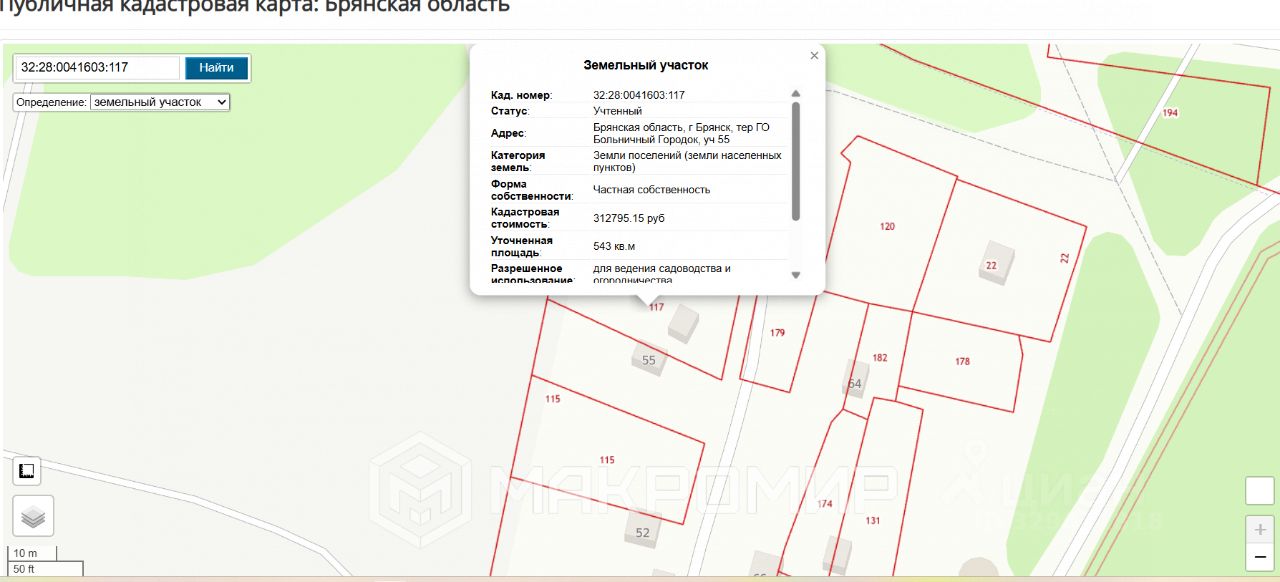Close the Земельный участок popup
The width and height of the screenshot is (1280, 582).
pos(814,56)
